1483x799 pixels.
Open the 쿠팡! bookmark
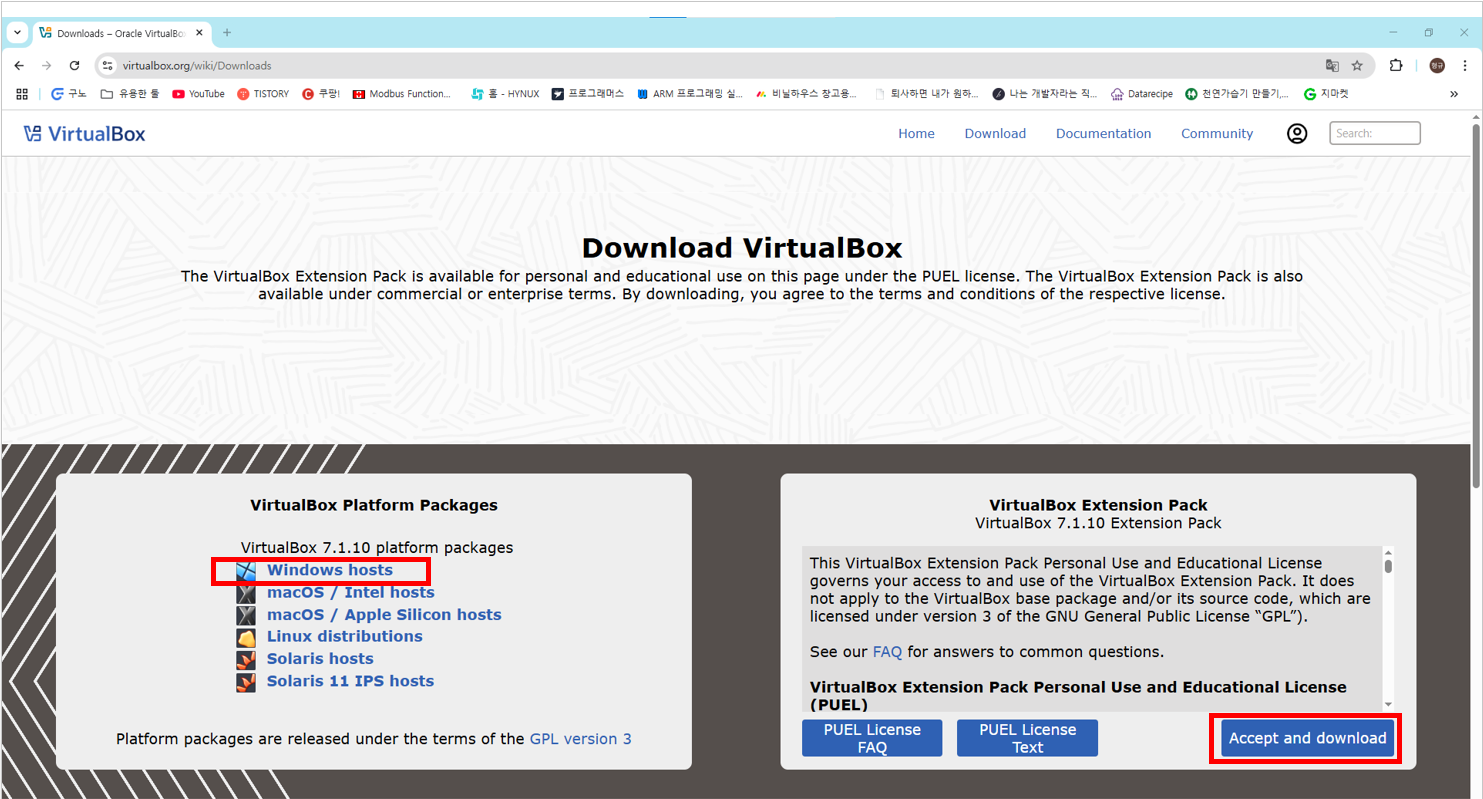321,94
